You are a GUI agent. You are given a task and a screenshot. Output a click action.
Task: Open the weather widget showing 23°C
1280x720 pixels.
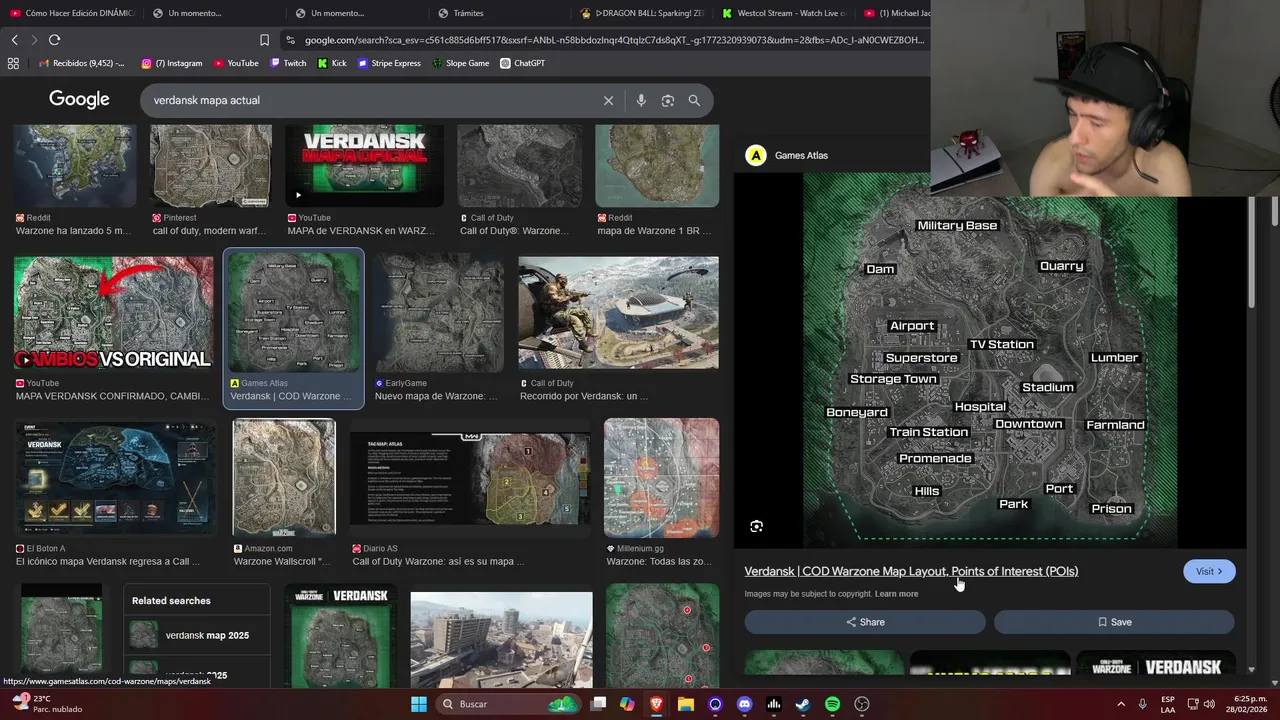point(46,704)
